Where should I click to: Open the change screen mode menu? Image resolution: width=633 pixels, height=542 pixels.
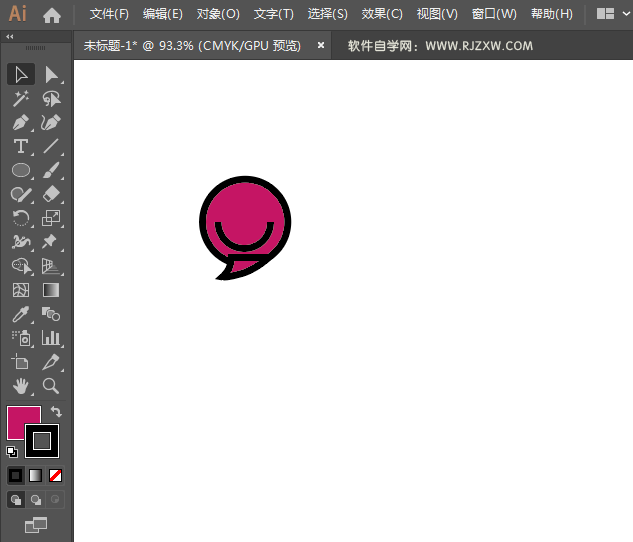(36, 524)
